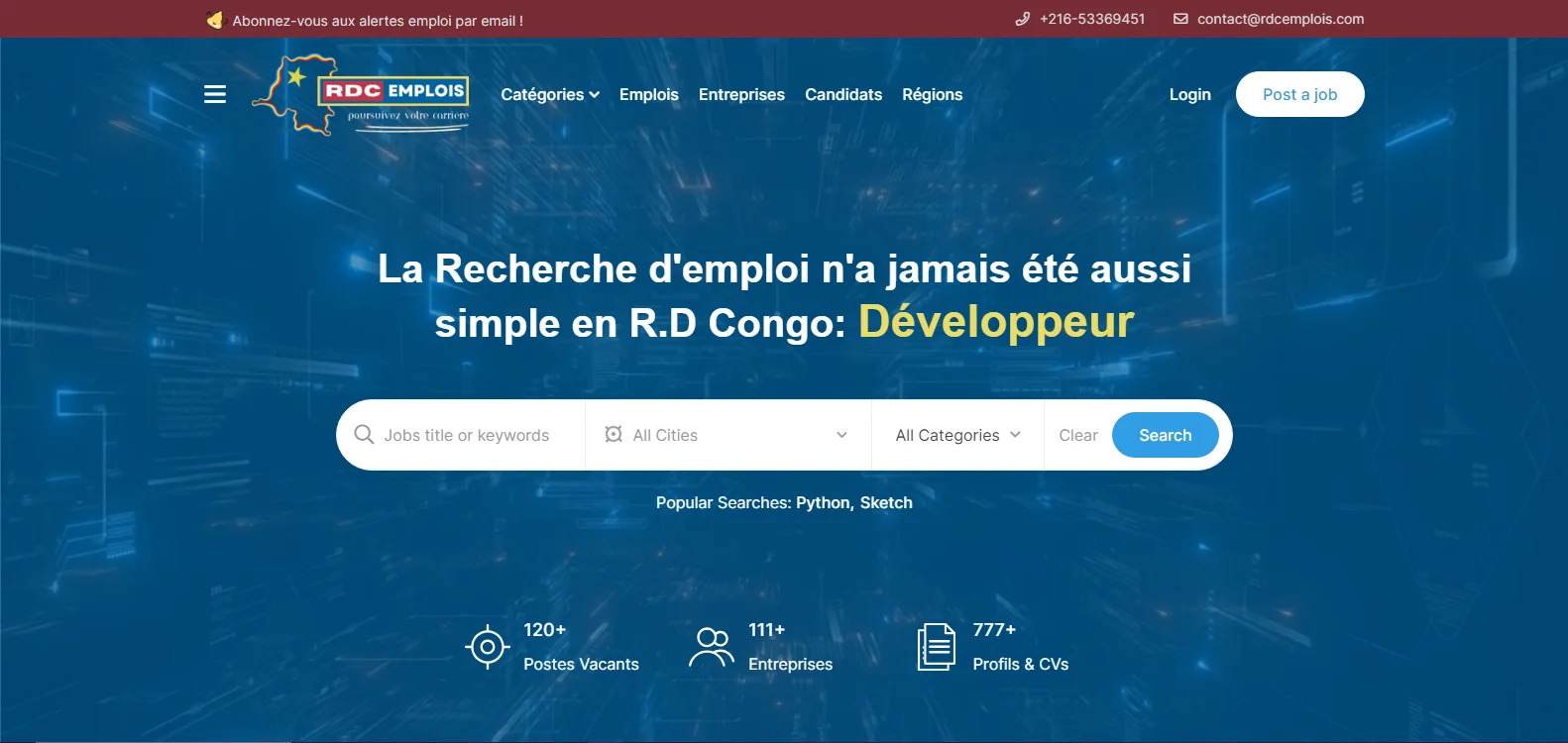Select popular search Python
Image resolution: width=1568 pixels, height=743 pixels.
coord(824,502)
